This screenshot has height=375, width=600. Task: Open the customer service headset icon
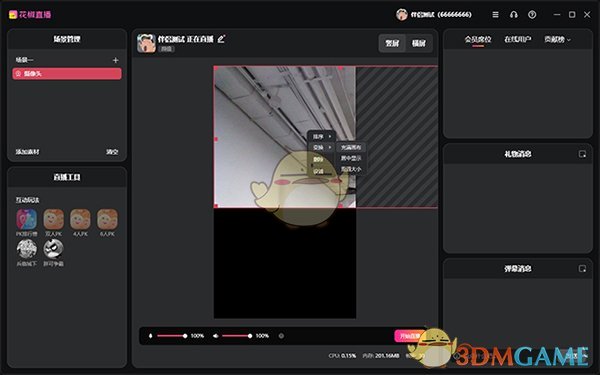[514, 15]
